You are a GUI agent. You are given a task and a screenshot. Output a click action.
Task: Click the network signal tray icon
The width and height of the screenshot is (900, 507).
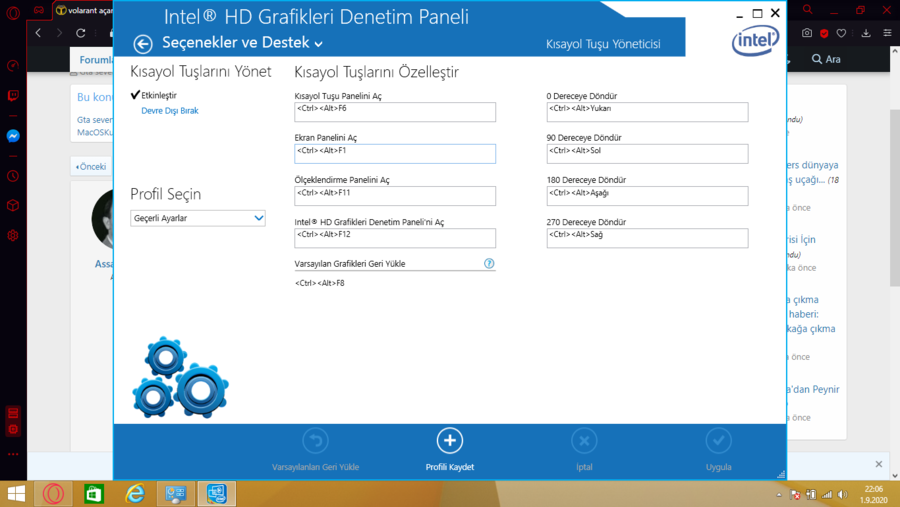click(x=827, y=494)
